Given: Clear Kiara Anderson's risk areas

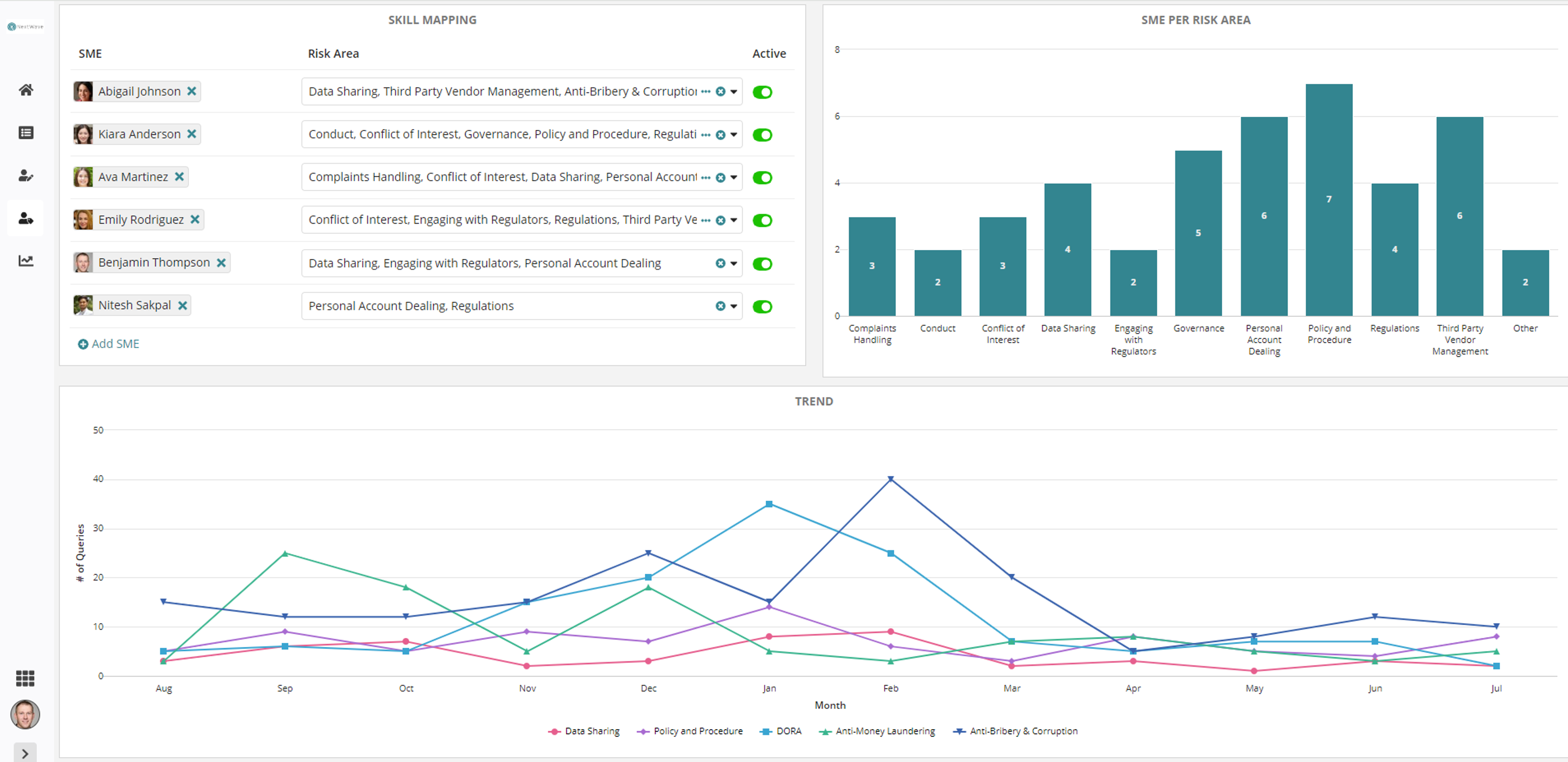Looking at the screenshot, I should 720,134.
